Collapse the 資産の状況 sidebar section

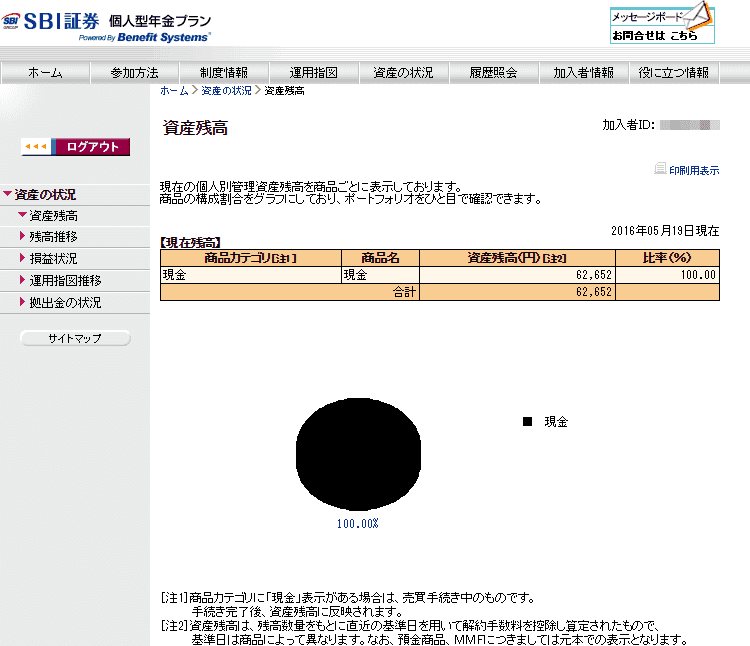pyautogui.click(x=45, y=195)
